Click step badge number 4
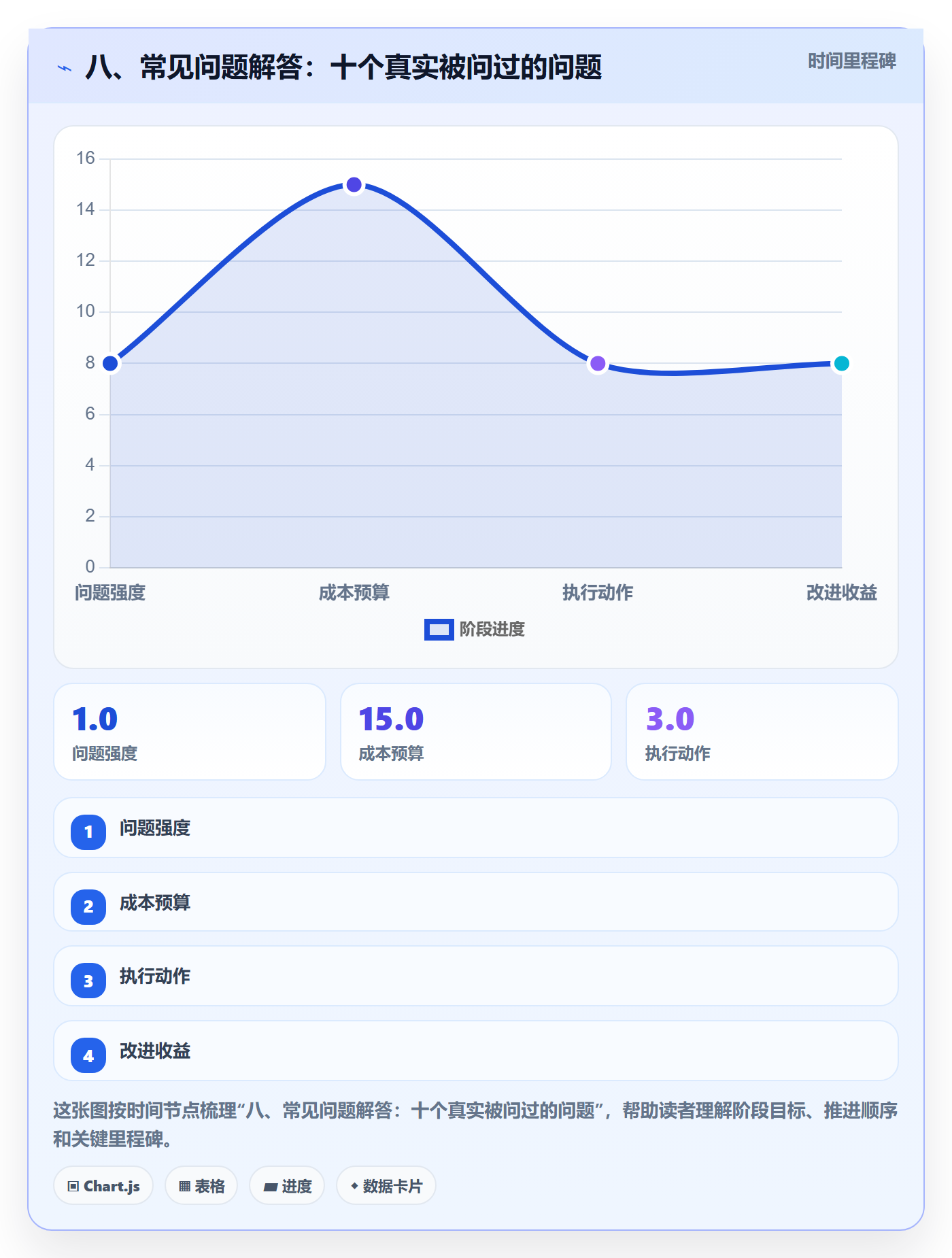952x1258 pixels. (x=88, y=1055)
